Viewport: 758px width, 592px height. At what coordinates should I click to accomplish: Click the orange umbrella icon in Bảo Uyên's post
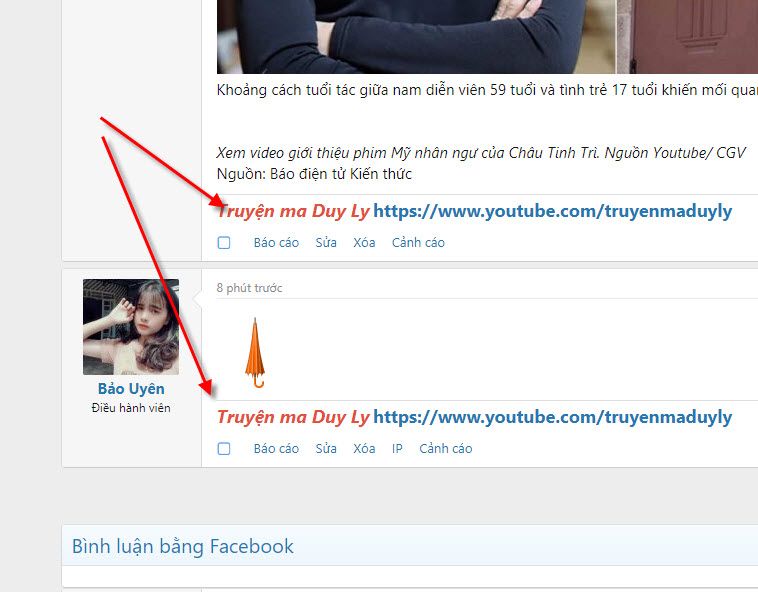click(x=256, y=352)
